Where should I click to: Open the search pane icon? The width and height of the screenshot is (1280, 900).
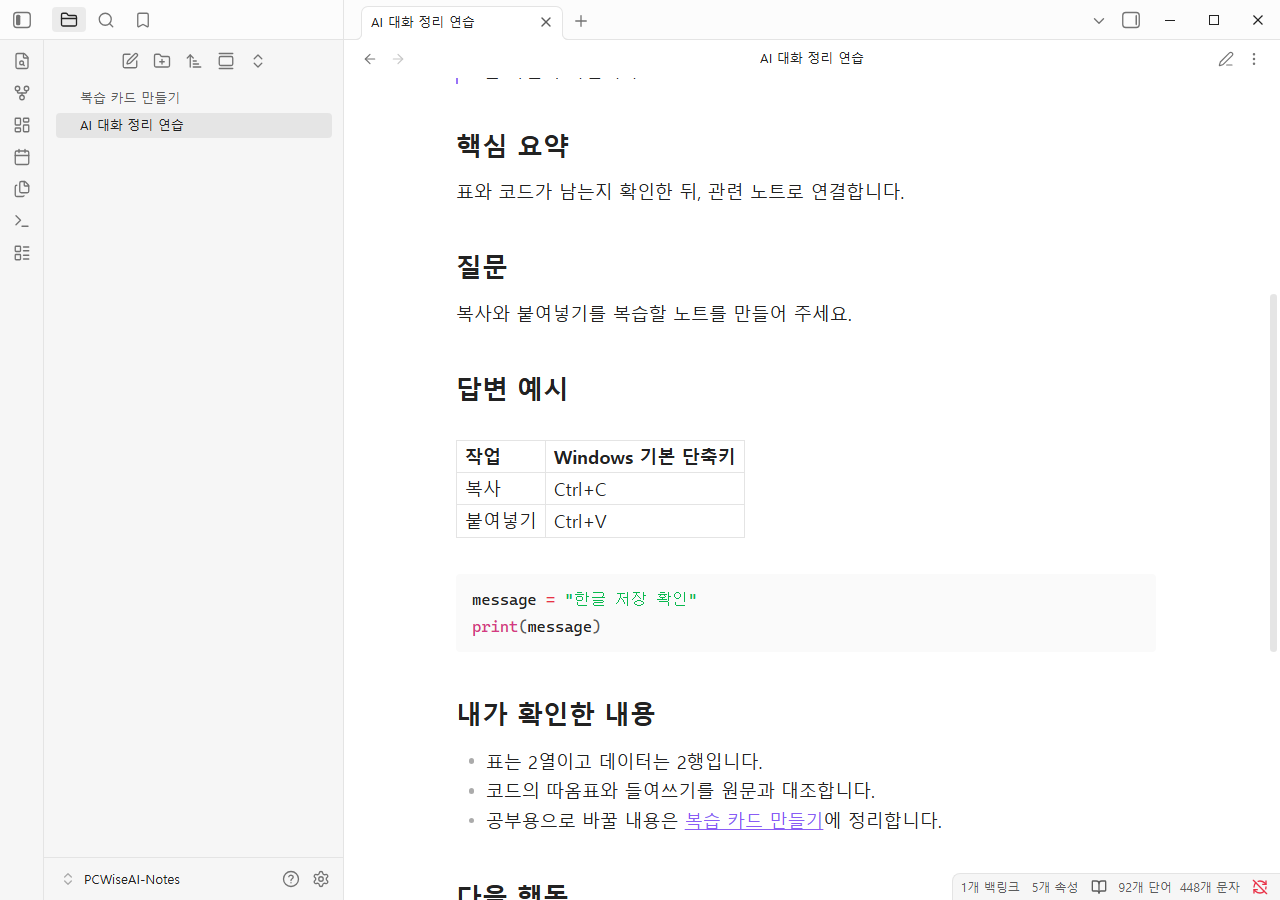(106, 20)
